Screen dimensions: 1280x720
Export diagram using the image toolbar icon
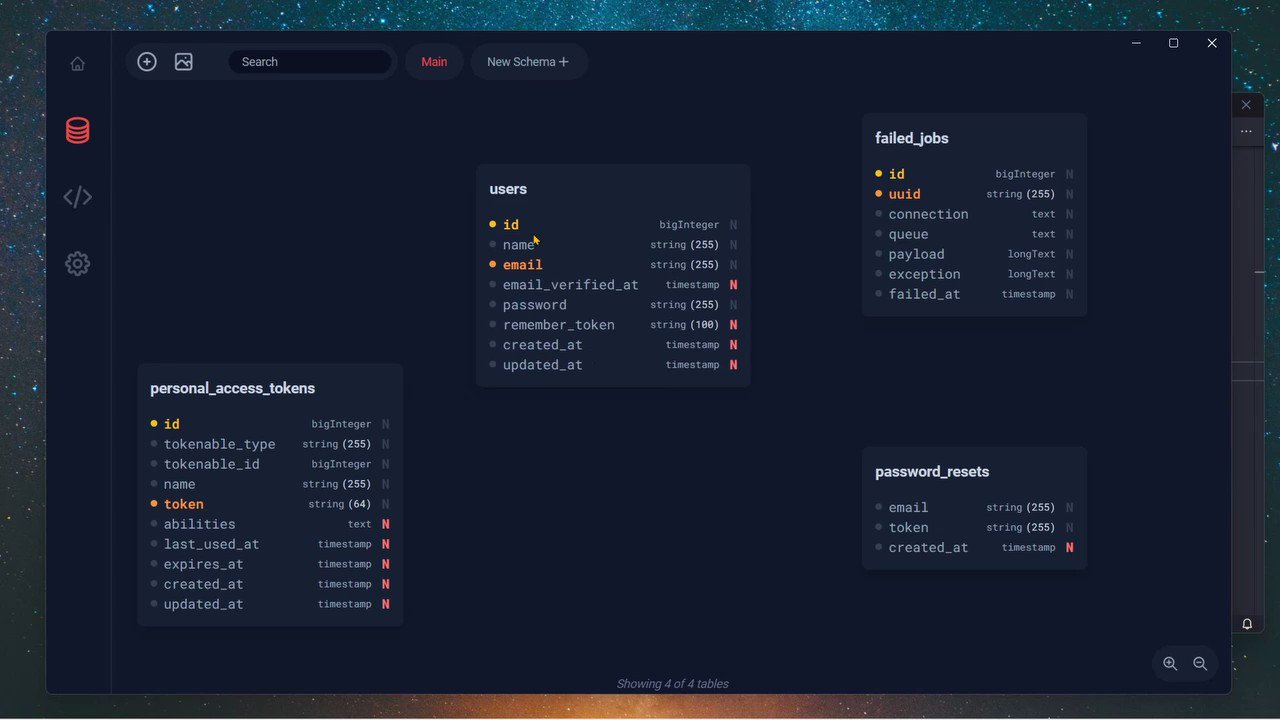tap(183, 61)
